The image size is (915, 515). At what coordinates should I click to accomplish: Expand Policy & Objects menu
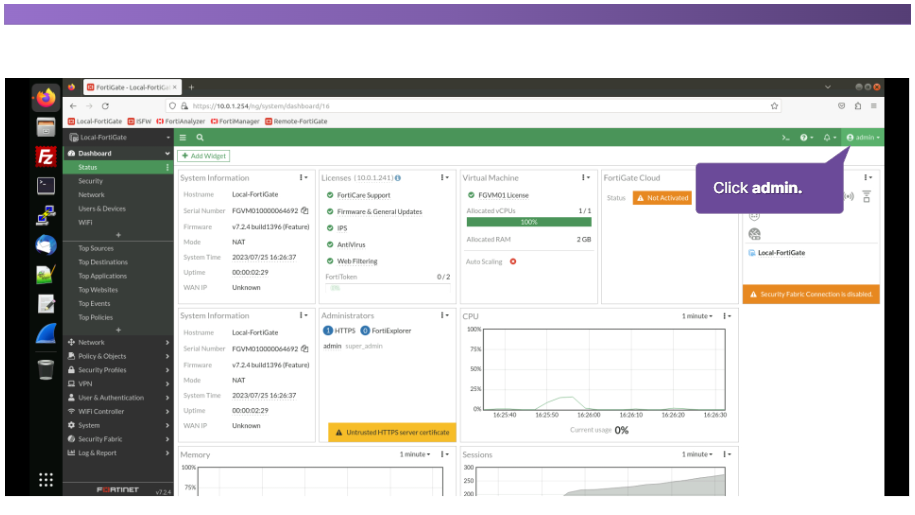[118, 356]
